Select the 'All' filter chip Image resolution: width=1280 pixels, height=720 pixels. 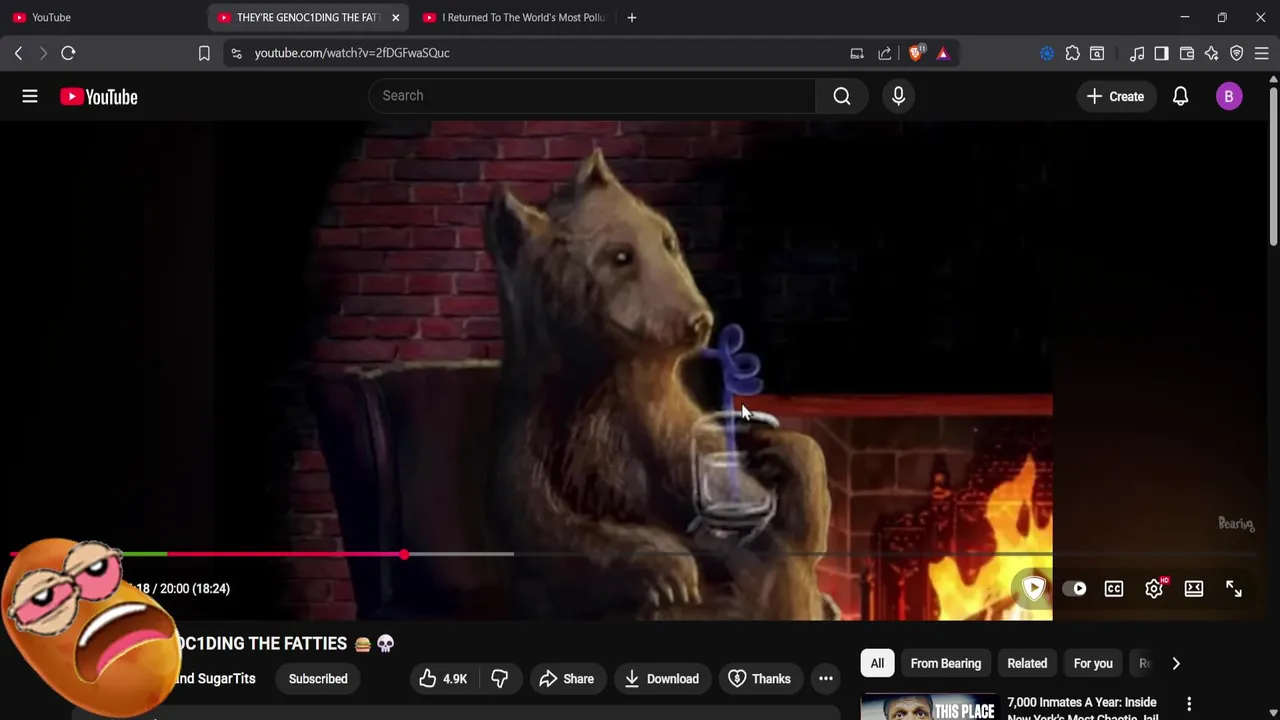click(x=877, y=663)
